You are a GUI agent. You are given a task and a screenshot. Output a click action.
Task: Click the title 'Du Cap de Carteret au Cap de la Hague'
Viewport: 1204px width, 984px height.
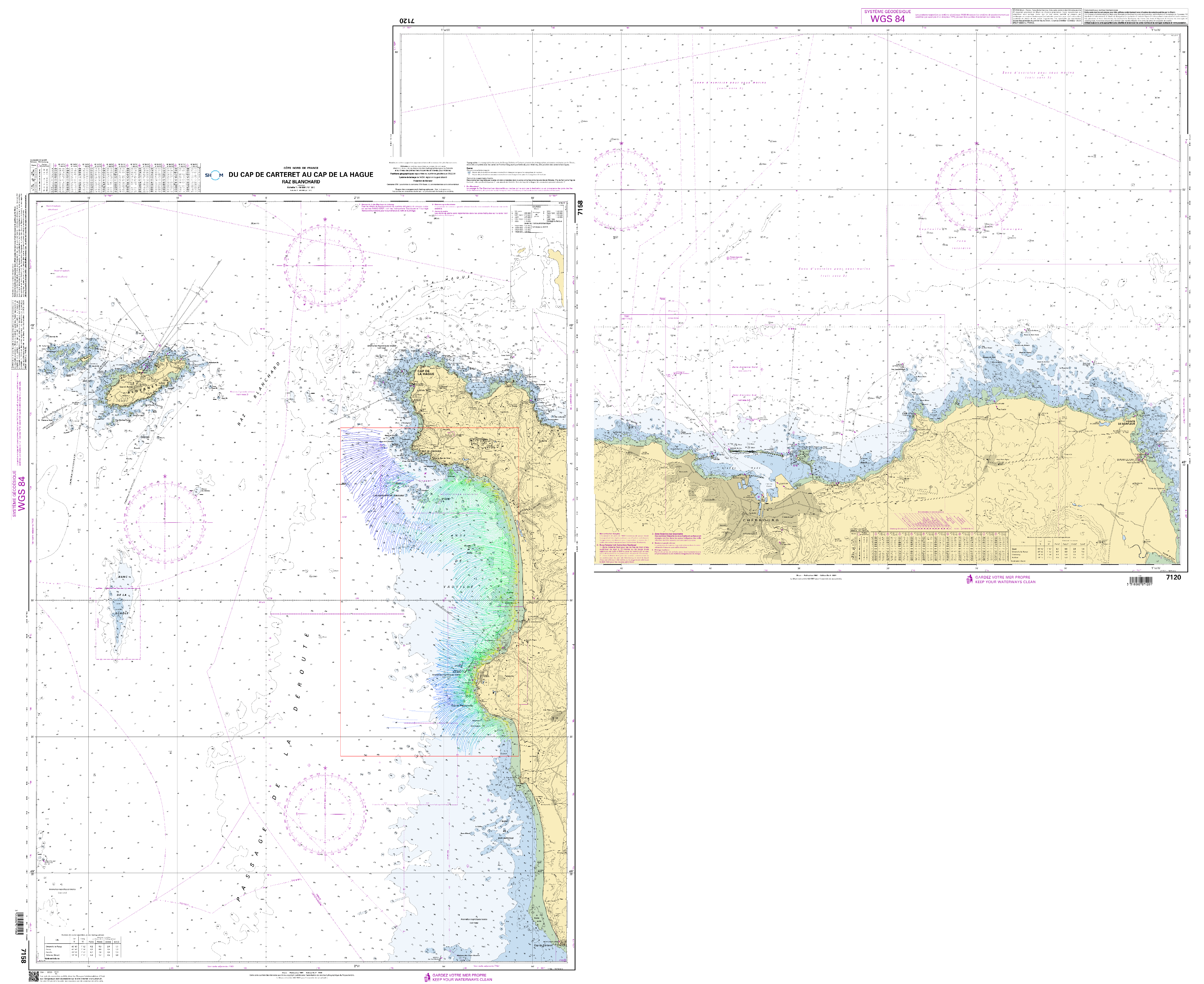coord(301,175)
